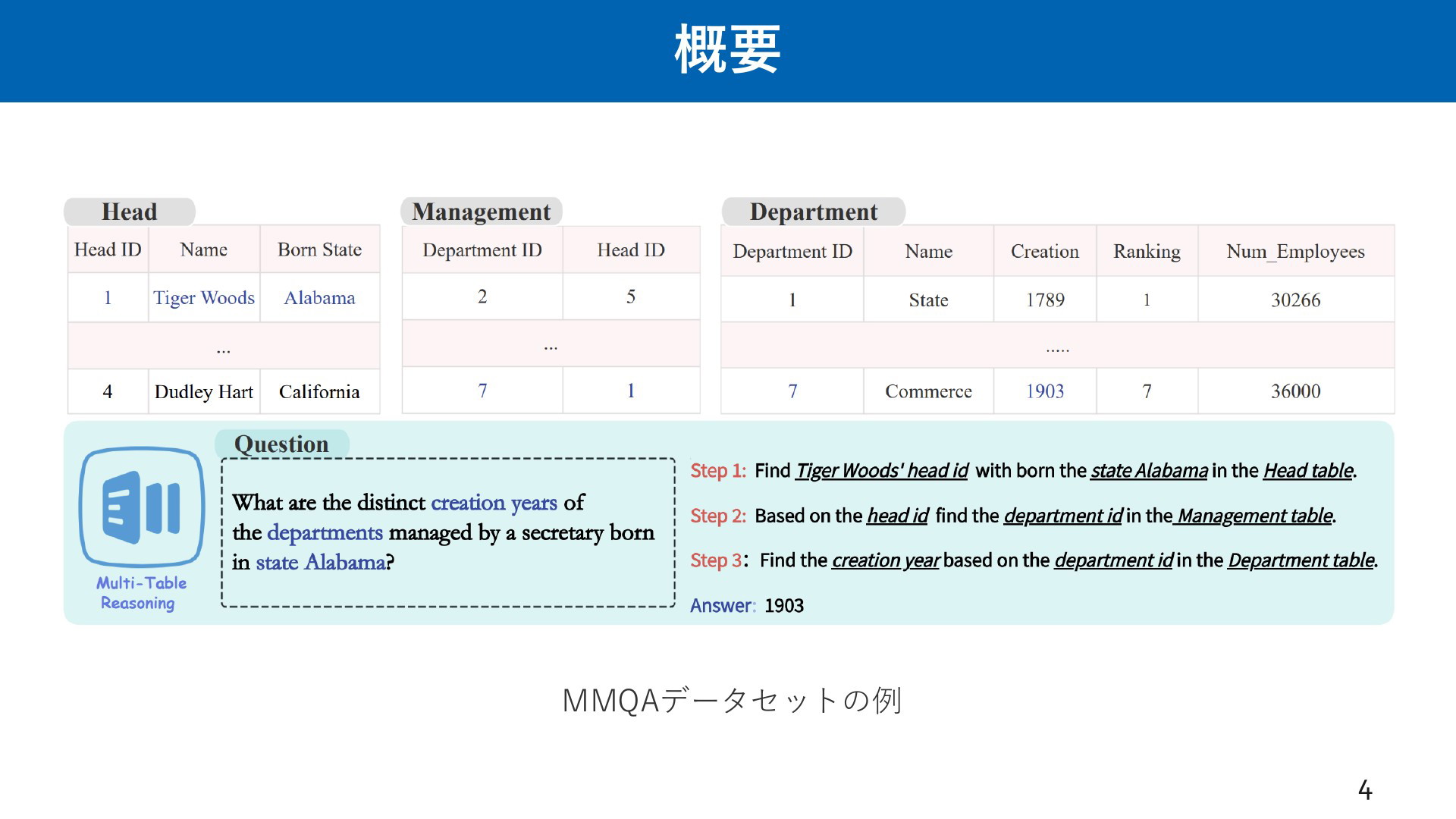
Task: Click 'creation years' in the question
Action: [x=494, y=502]
